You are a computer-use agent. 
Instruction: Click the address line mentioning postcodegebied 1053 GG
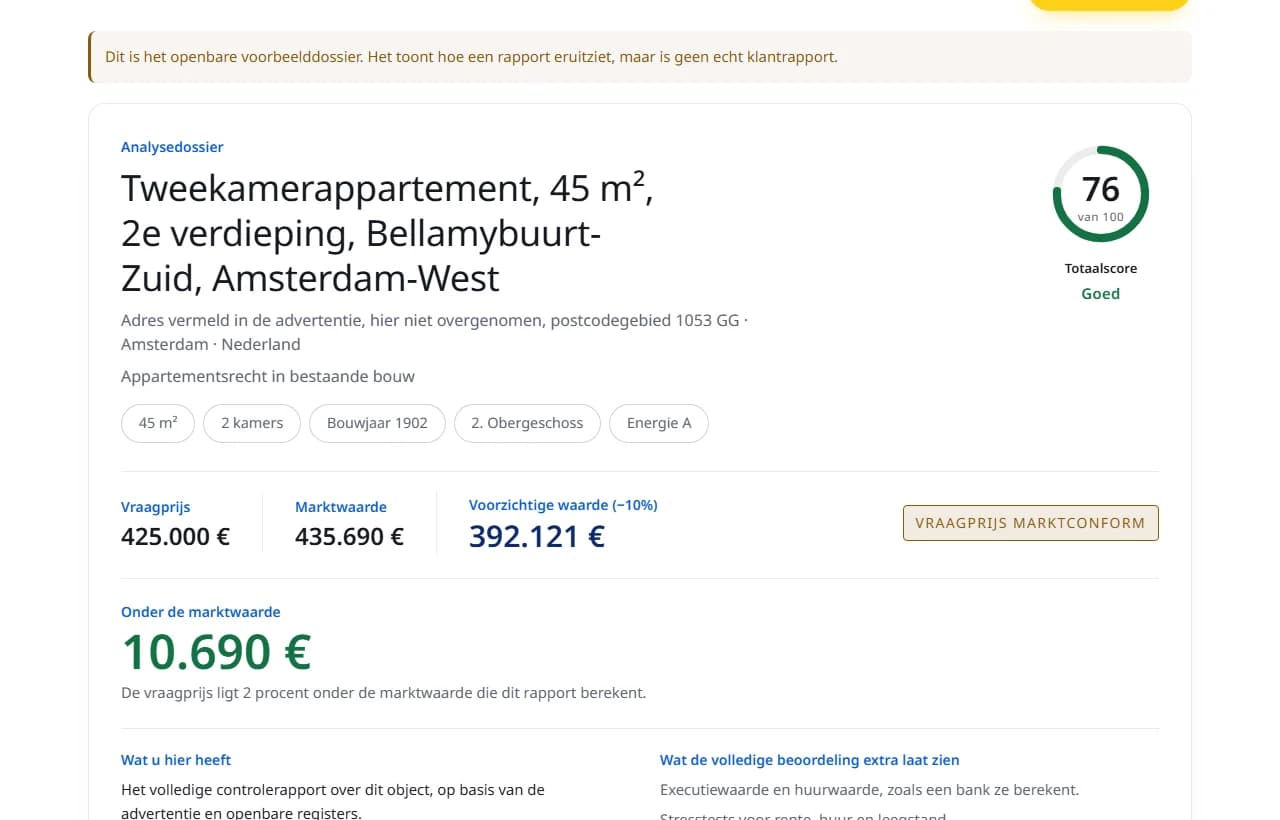click(x=434, y=332)
